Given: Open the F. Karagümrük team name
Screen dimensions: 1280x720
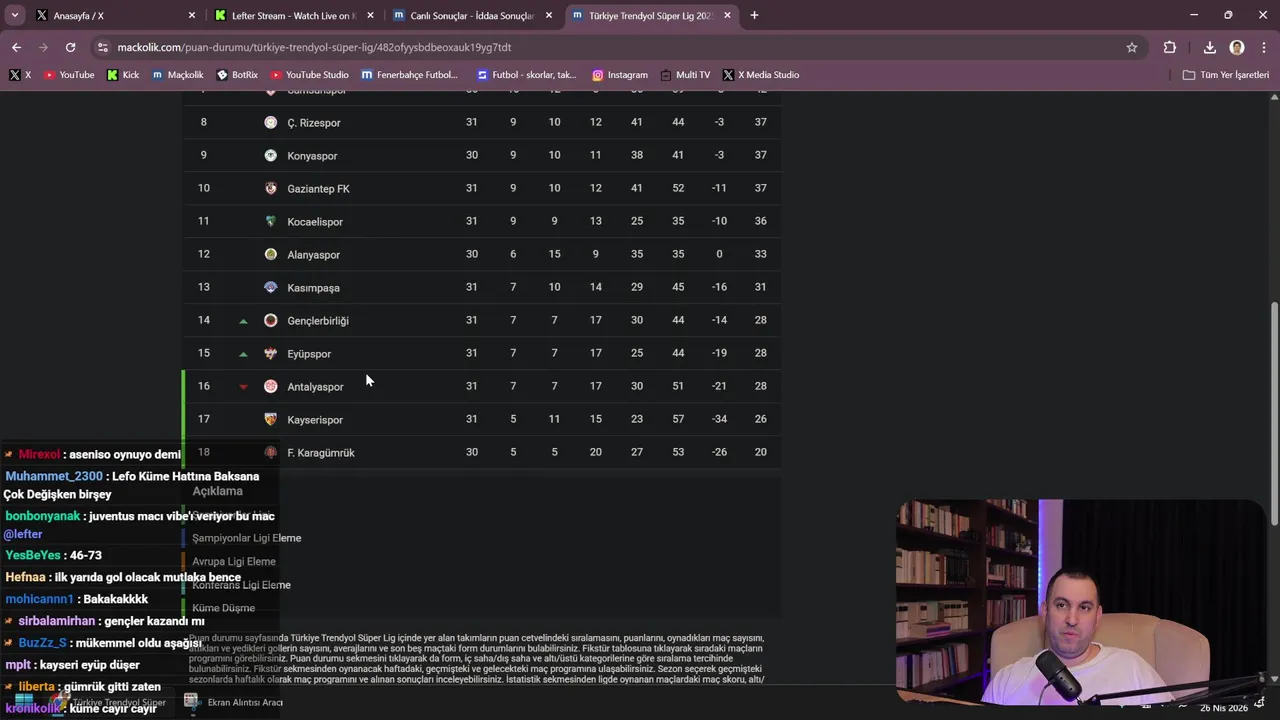Looking at the screenshot, I should coord(321,453).
